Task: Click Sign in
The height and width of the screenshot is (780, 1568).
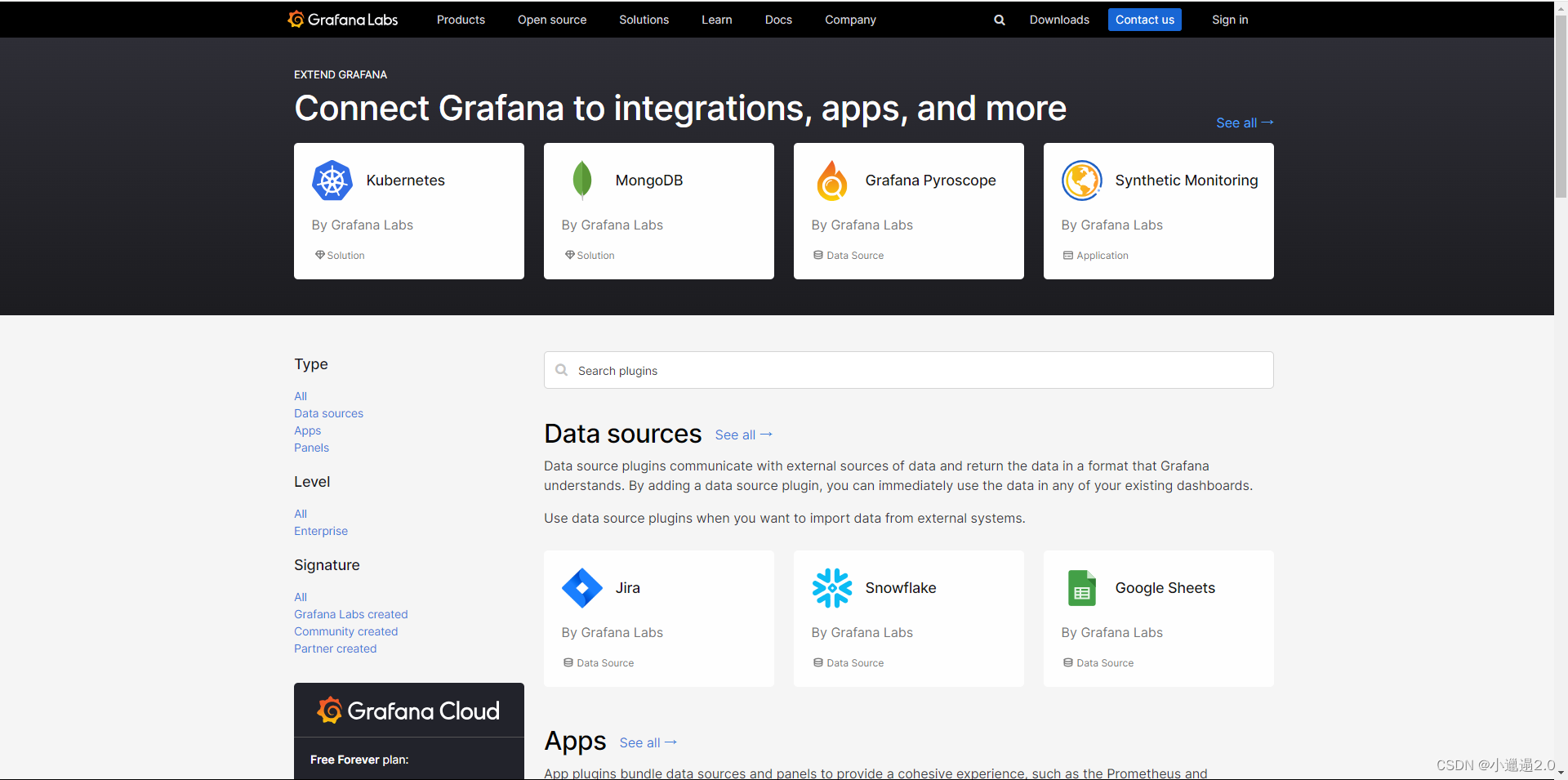Action: tap(1230, 20)
